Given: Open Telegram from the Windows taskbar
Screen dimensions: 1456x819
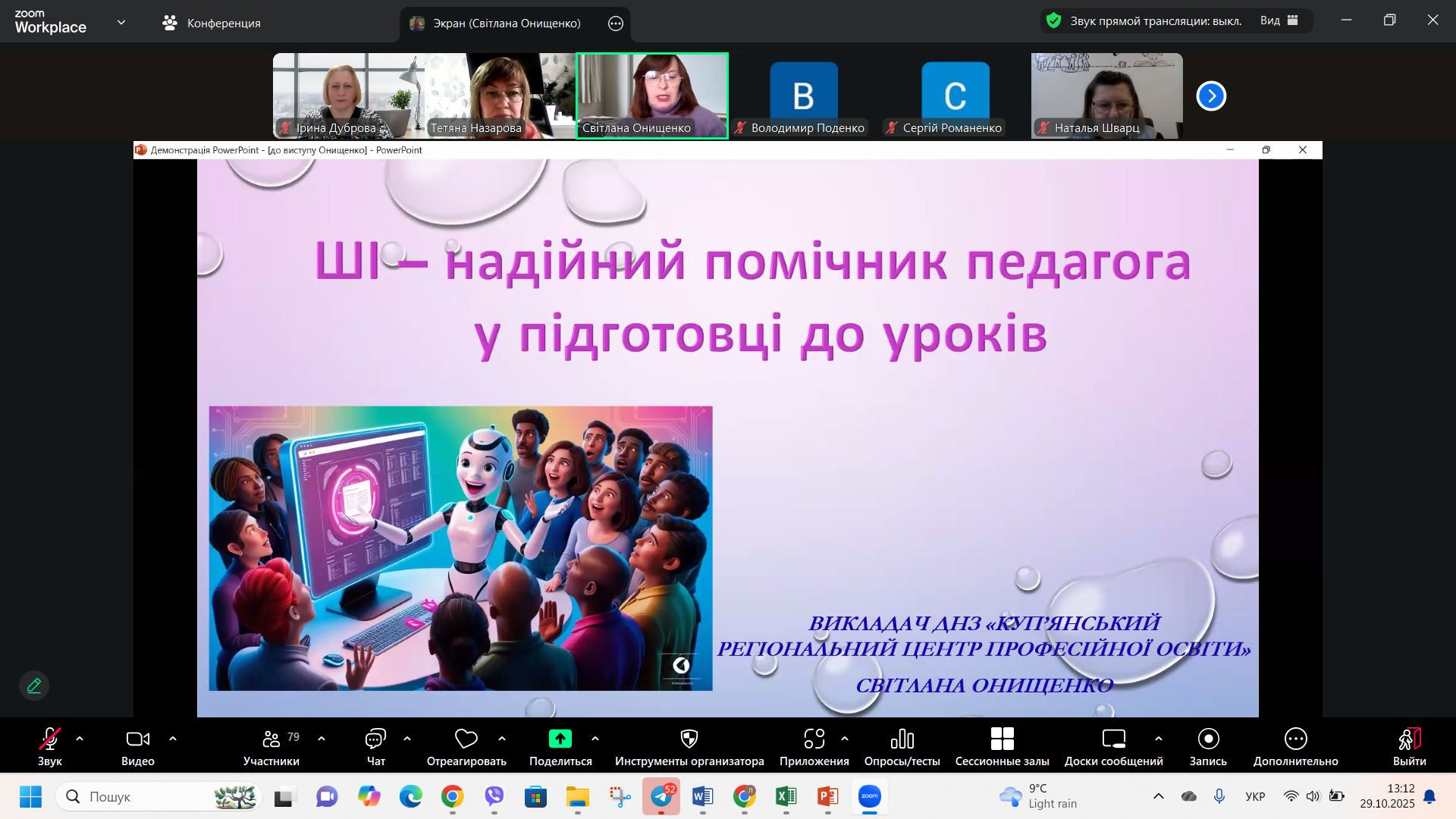Looking at the screenshot, I should (661, 796).
